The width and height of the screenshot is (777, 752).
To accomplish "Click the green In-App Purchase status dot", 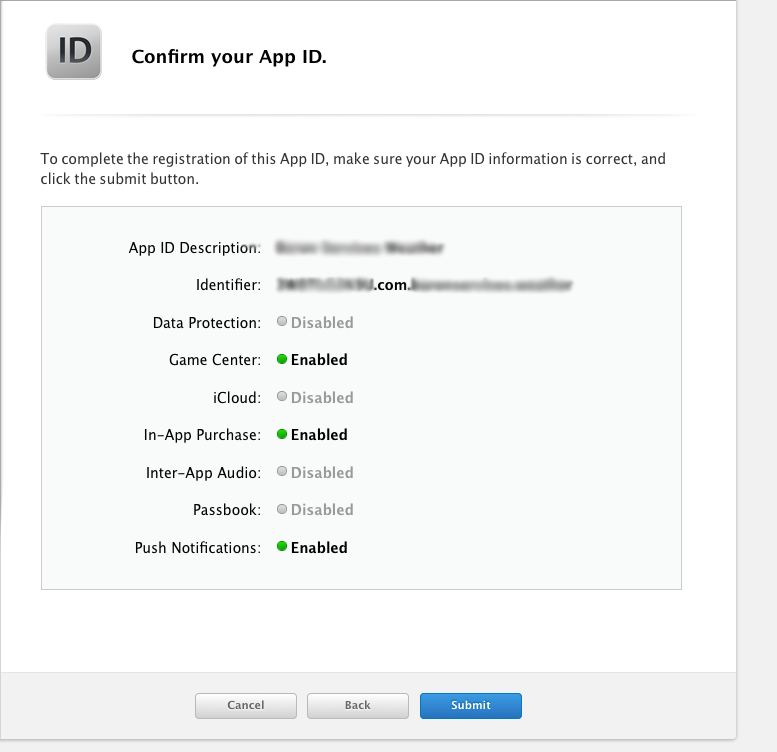I will (x=282, y=434).
